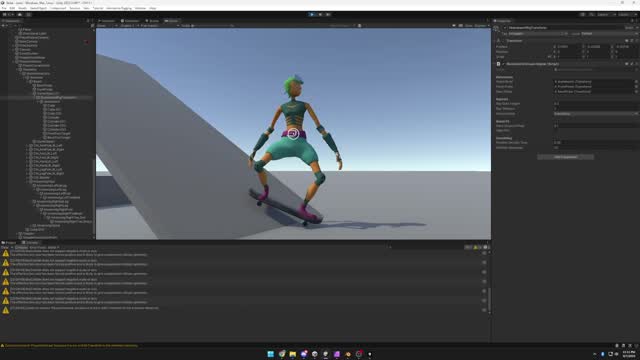
Task: Click the Position X input field
Action: pos(568,47)
